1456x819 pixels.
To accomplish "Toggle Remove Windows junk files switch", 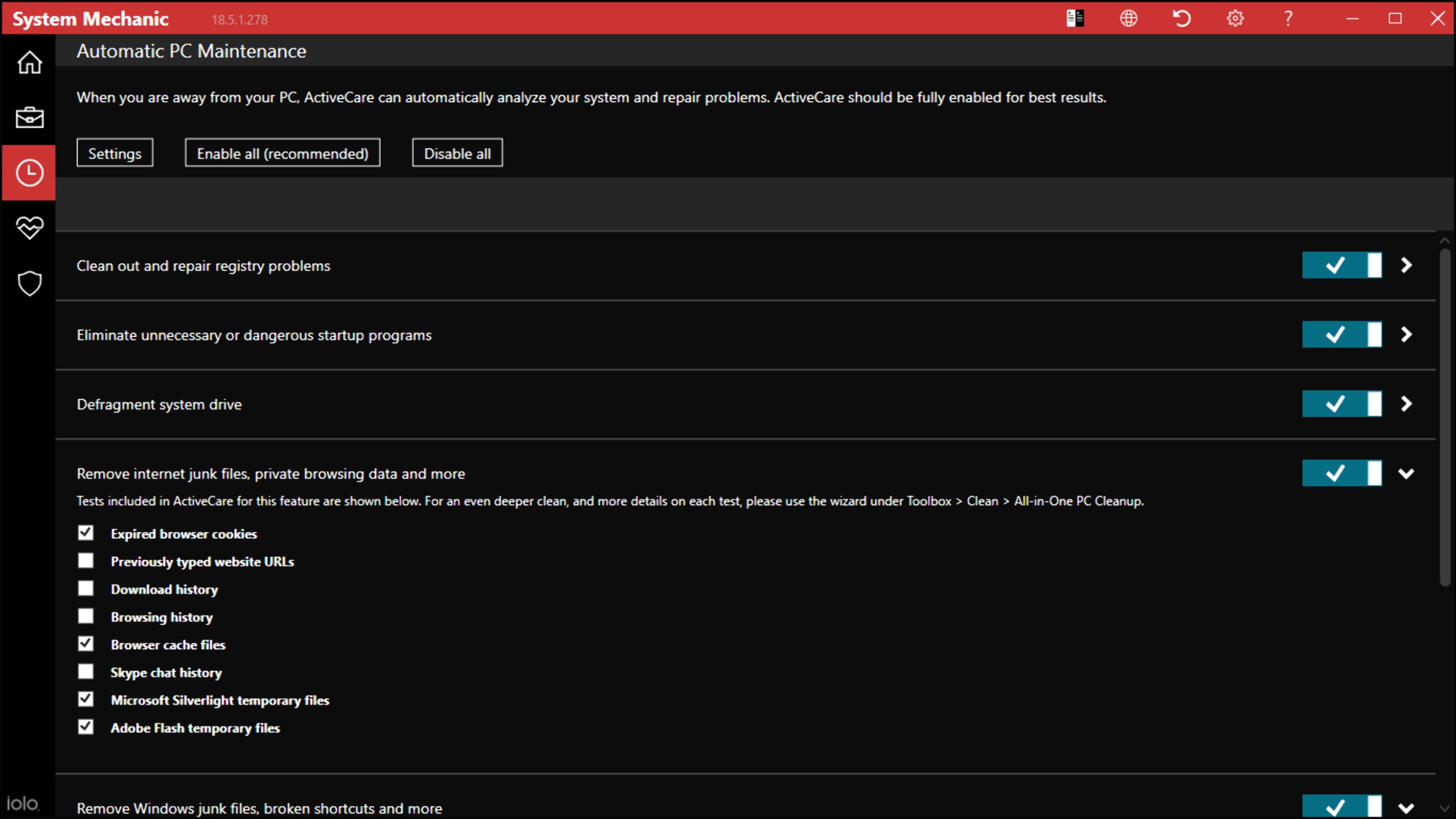I will tap(1342, 806).
